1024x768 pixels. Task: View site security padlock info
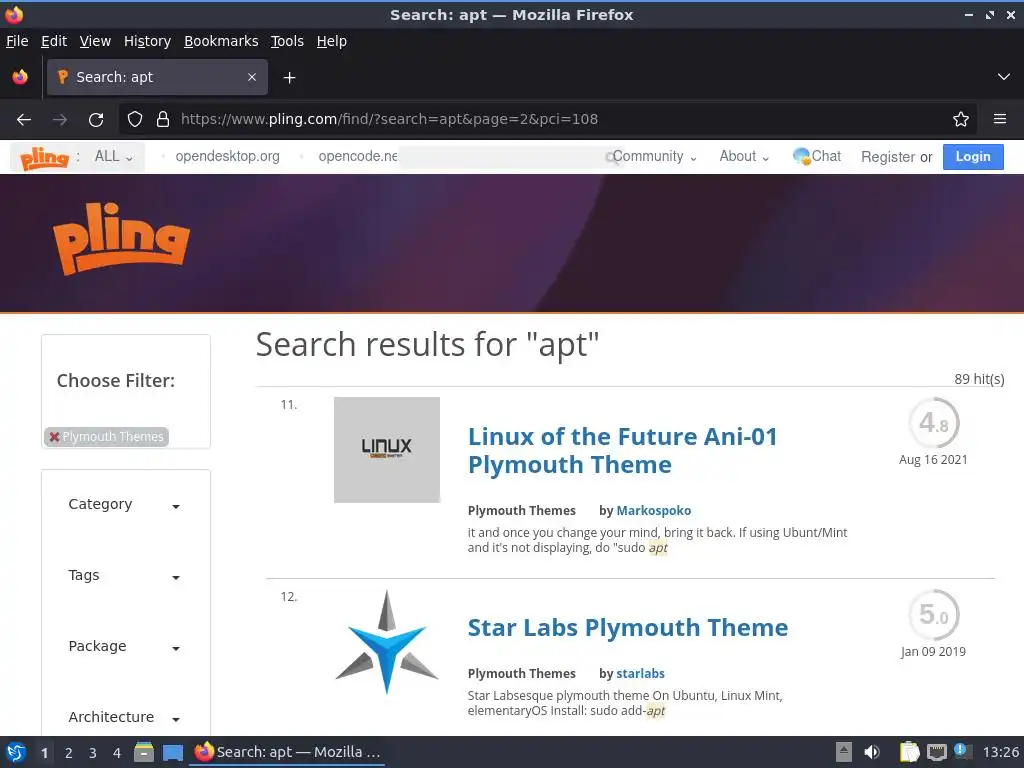point(163,120)
